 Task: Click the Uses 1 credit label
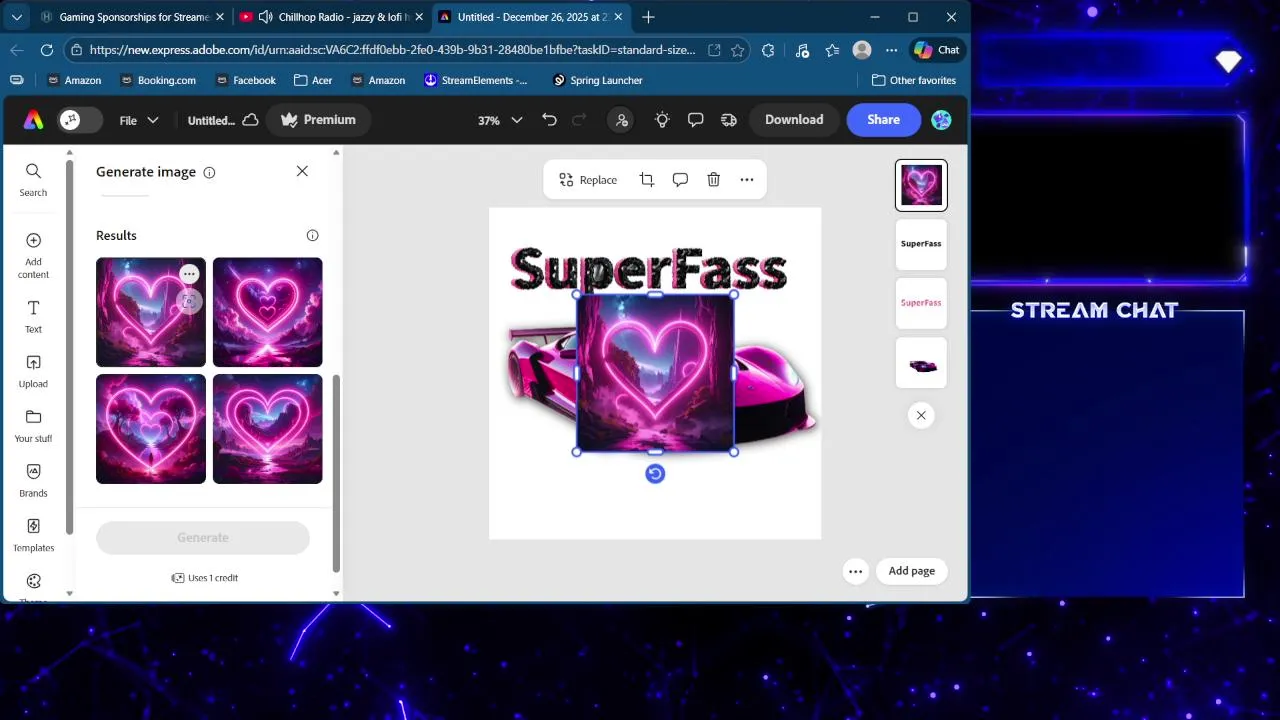(205, 578)
